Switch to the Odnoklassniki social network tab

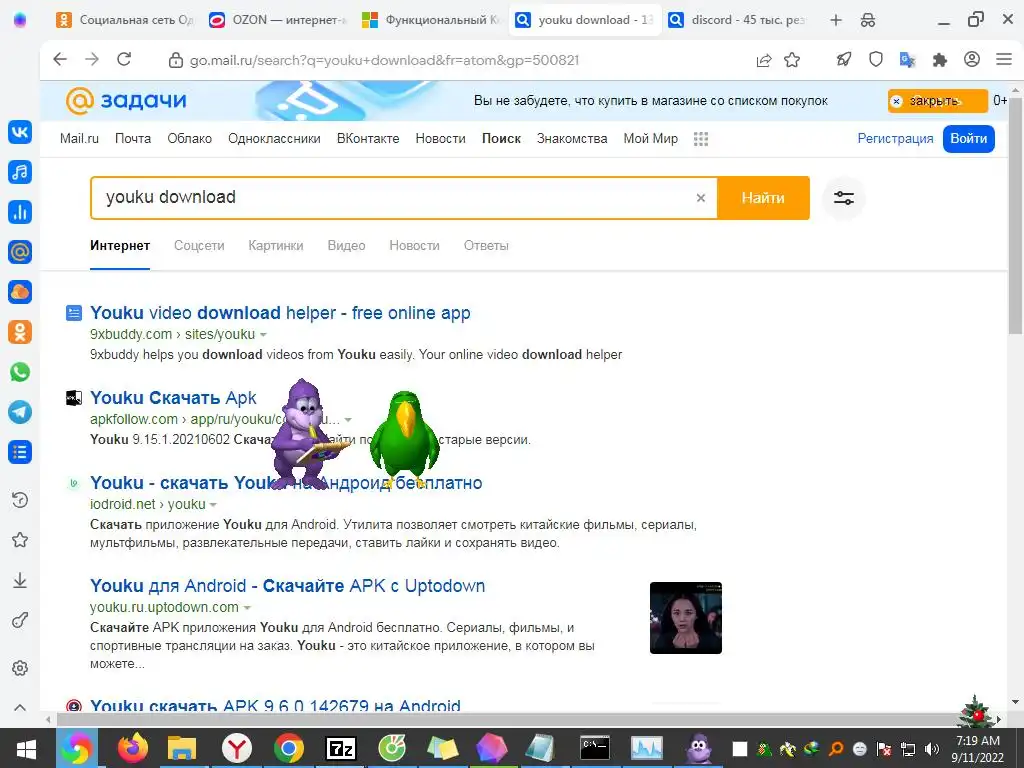pyautogui.click(x=124, y=20)
